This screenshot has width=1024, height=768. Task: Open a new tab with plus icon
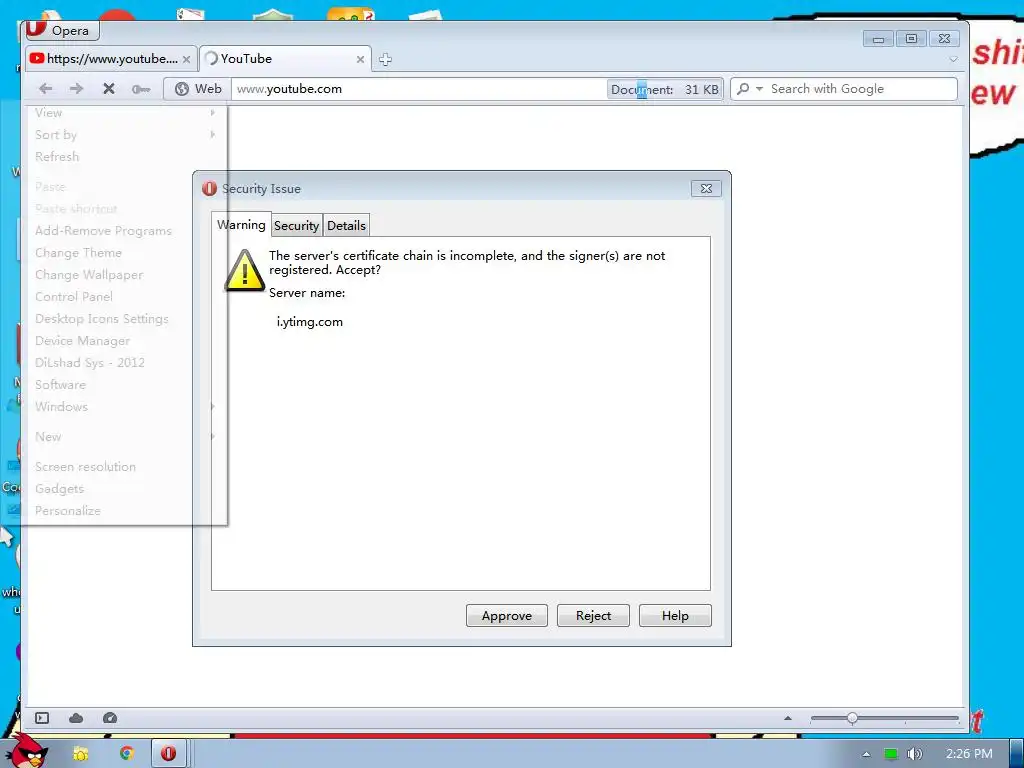[385, 59]
